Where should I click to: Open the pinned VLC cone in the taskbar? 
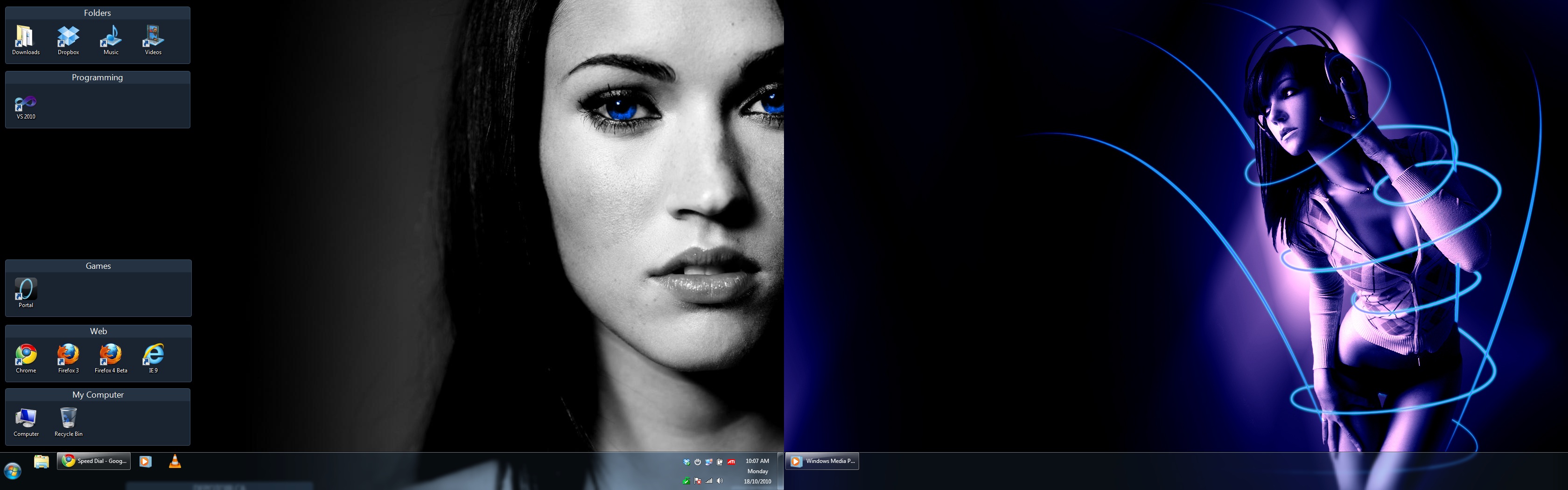coord(175,462)
